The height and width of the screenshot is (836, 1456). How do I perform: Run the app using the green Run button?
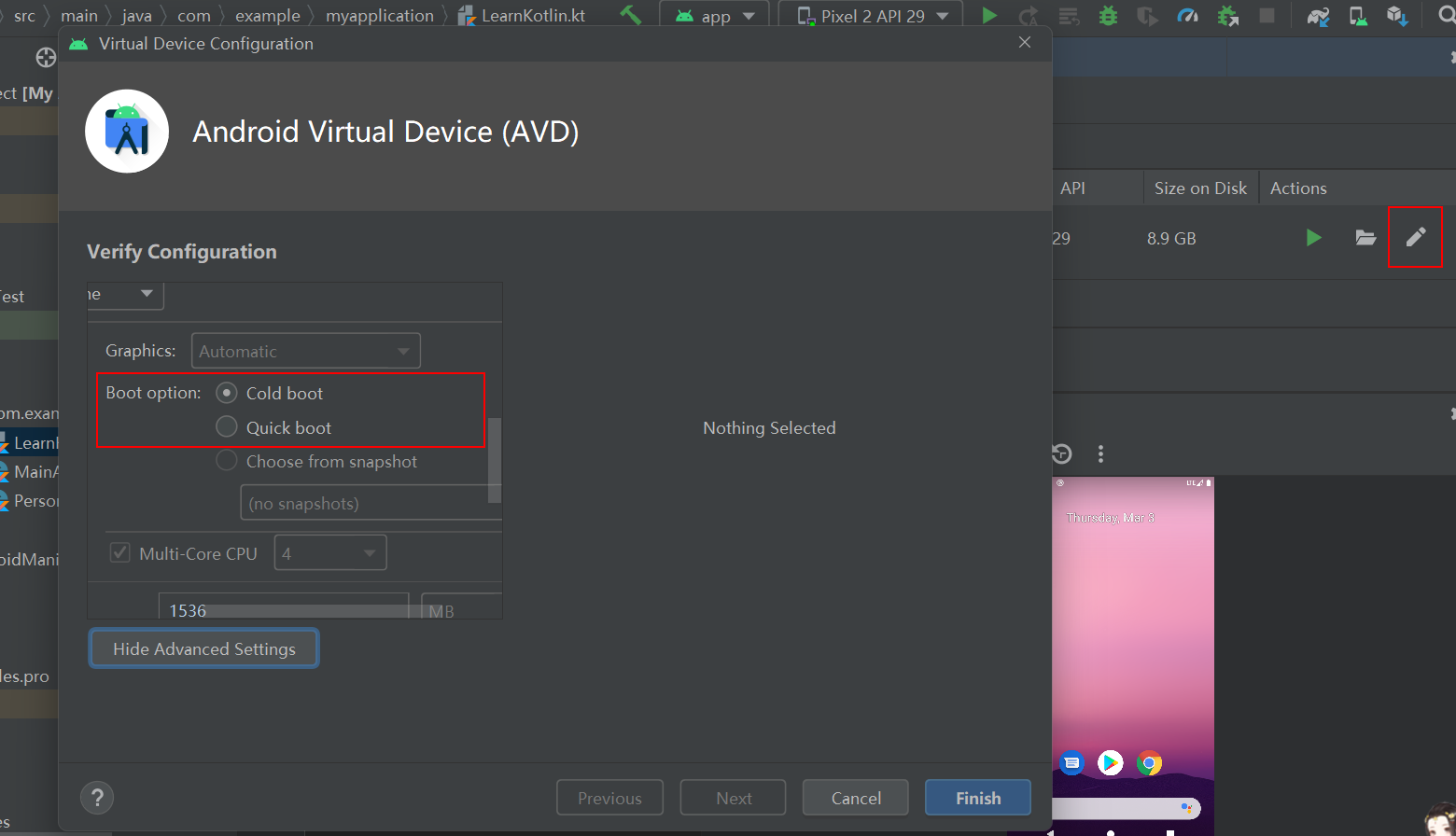click(x=990, y=15)
